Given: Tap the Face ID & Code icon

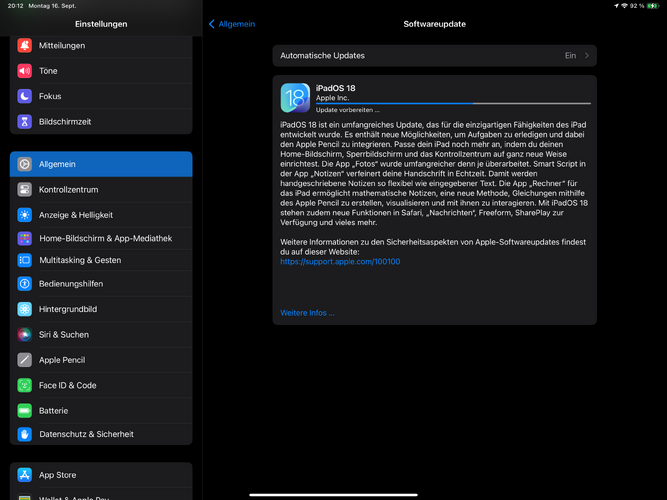Looking at the screenshot, I should [25, 385].
